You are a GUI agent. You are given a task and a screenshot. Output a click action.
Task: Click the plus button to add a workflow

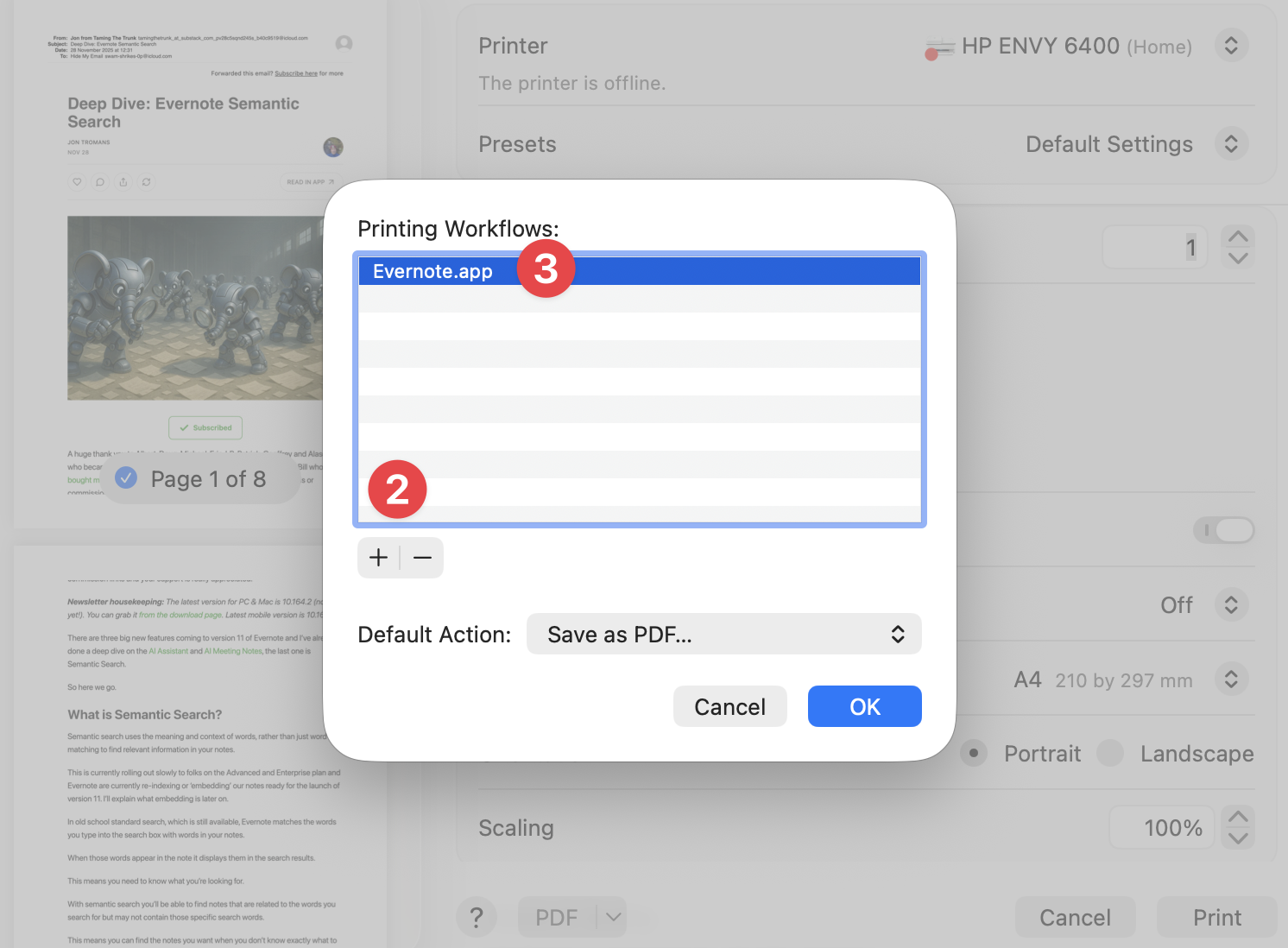[x=378, y=557]
